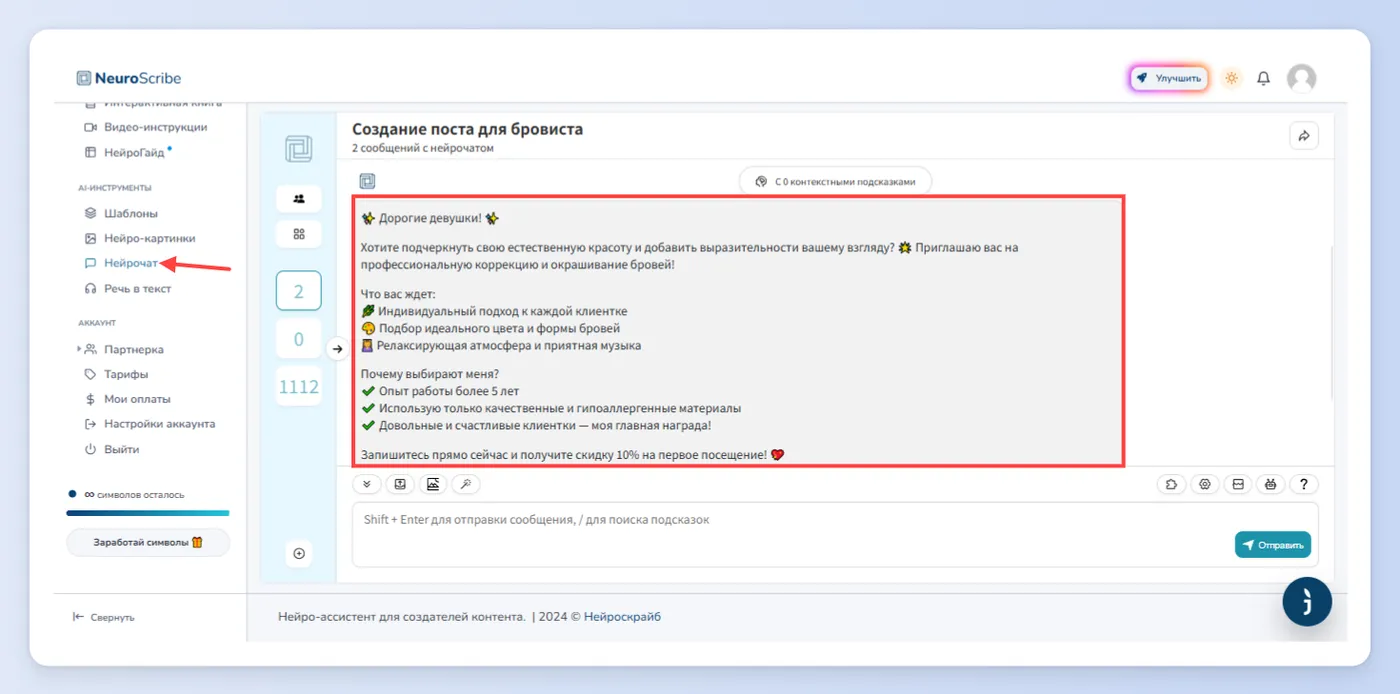
Task: Click the remaining symbols progress bar
Action: pos(148,513)
